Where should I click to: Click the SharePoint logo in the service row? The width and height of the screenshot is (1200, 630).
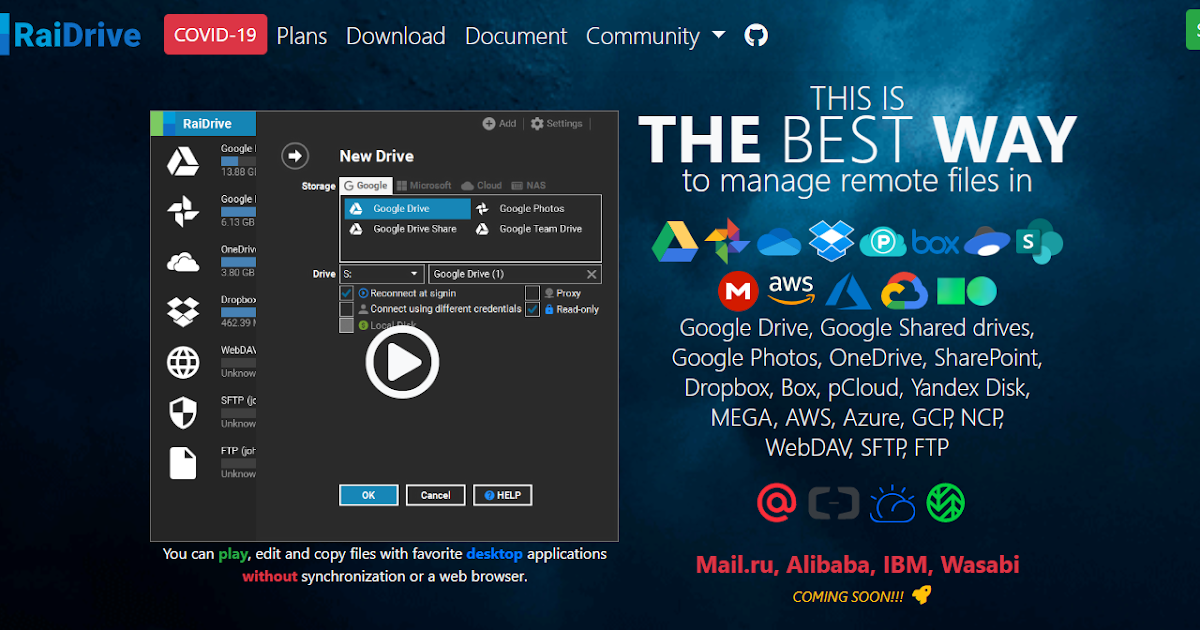[x=1039, y=241]
